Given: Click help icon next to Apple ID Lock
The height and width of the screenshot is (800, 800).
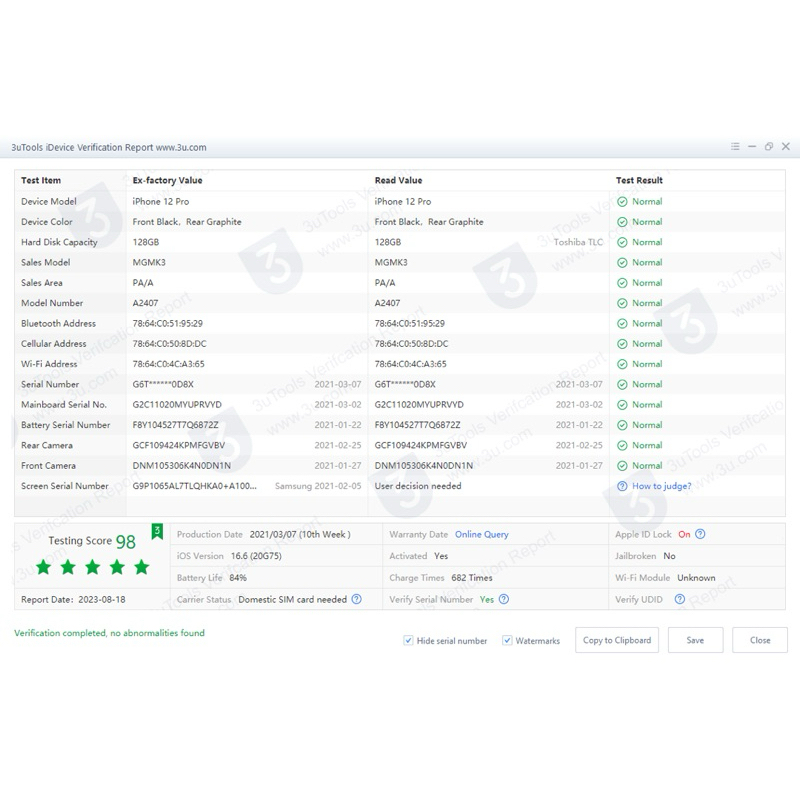Looking at the screenshot, I should click(700, 535).
